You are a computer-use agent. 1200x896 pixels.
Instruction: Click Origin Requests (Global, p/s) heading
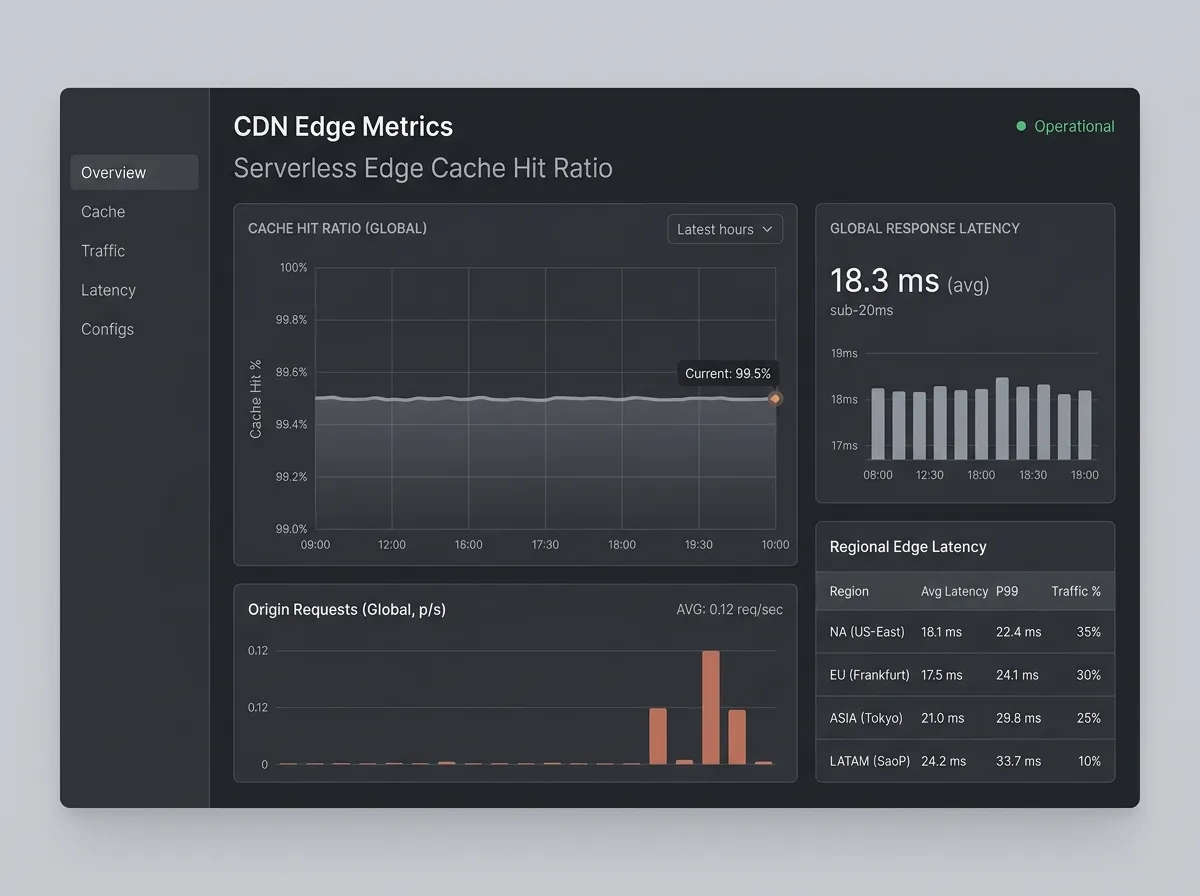(x=347, y=609)
